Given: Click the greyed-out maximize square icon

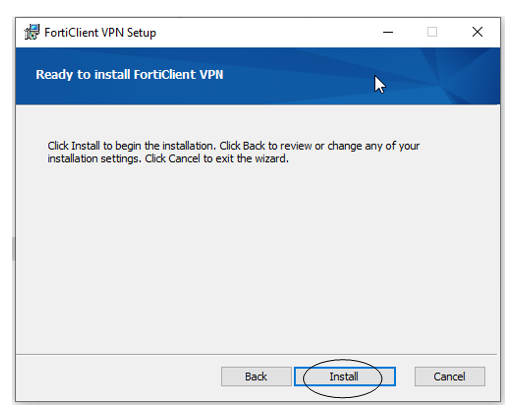Looking at the screenshot, I should [432, 32].
